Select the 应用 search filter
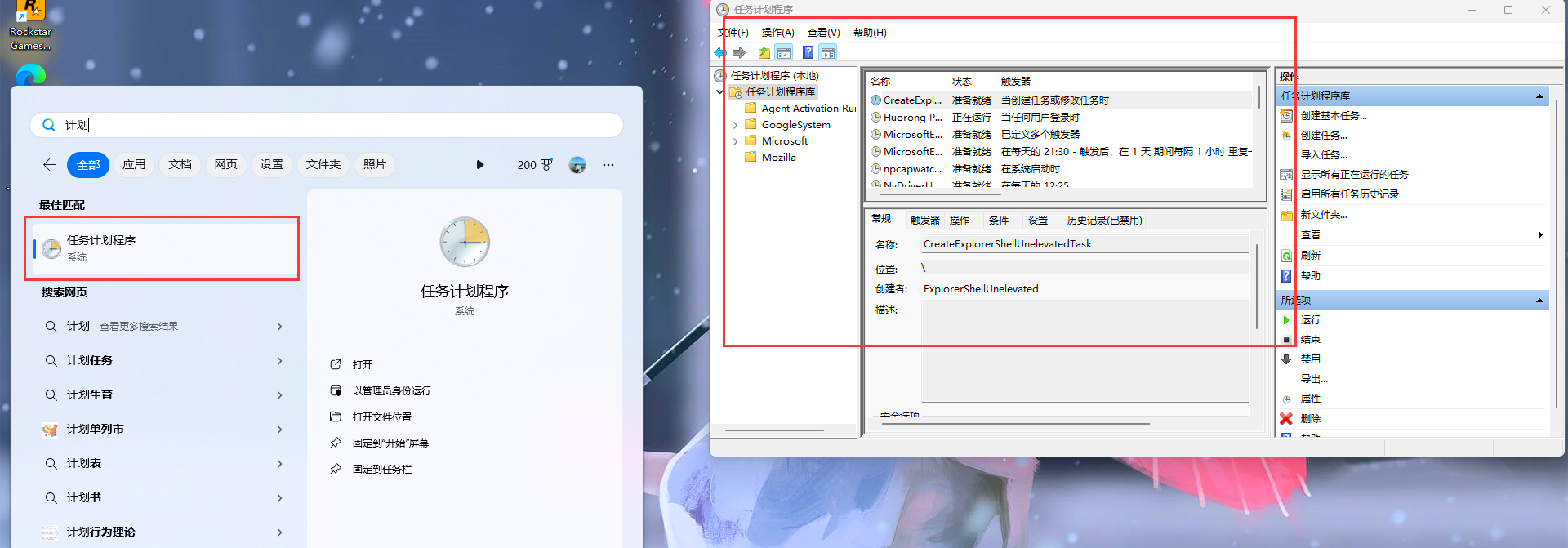 (x=134, y=165)
